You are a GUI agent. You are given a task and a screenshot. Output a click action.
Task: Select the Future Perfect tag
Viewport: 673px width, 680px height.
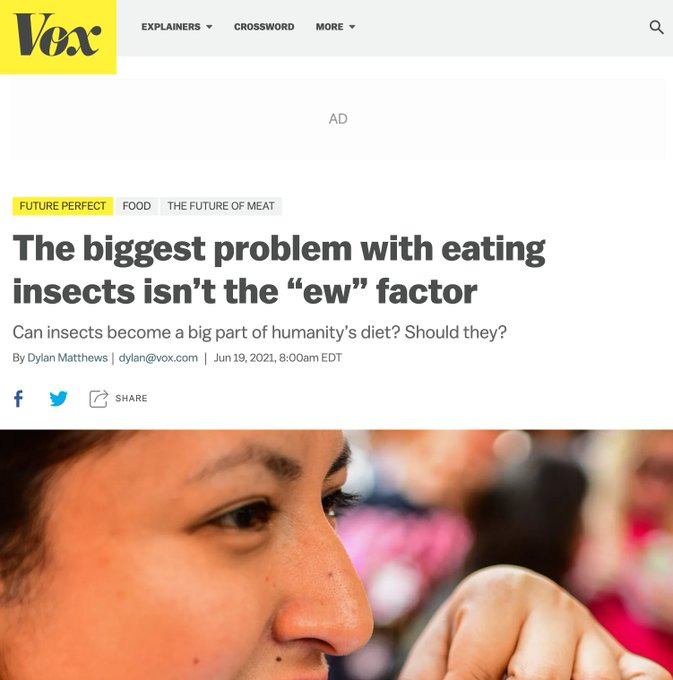[x=62, y=206]
